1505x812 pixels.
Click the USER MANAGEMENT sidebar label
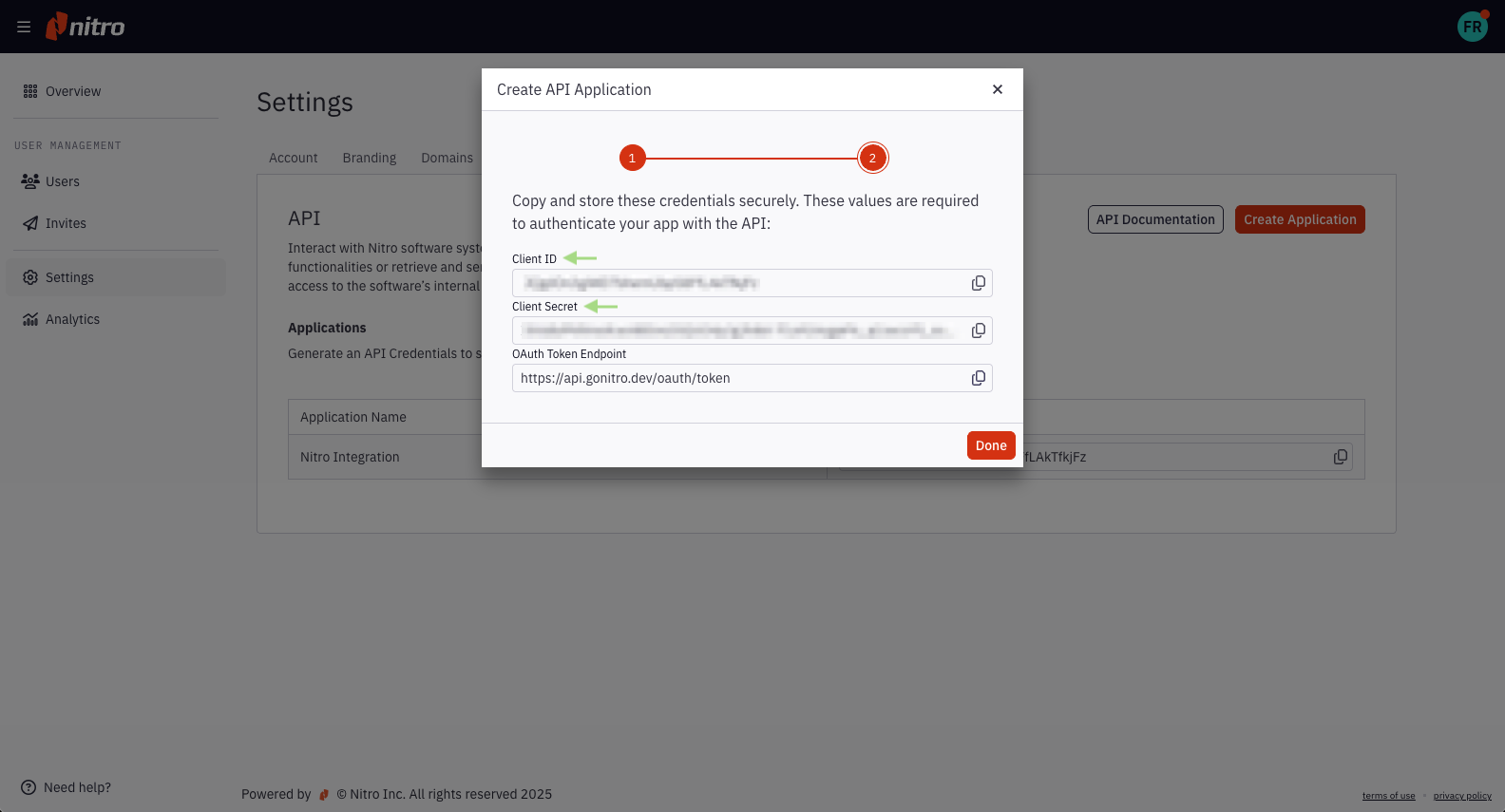click(x=67, y=145)
